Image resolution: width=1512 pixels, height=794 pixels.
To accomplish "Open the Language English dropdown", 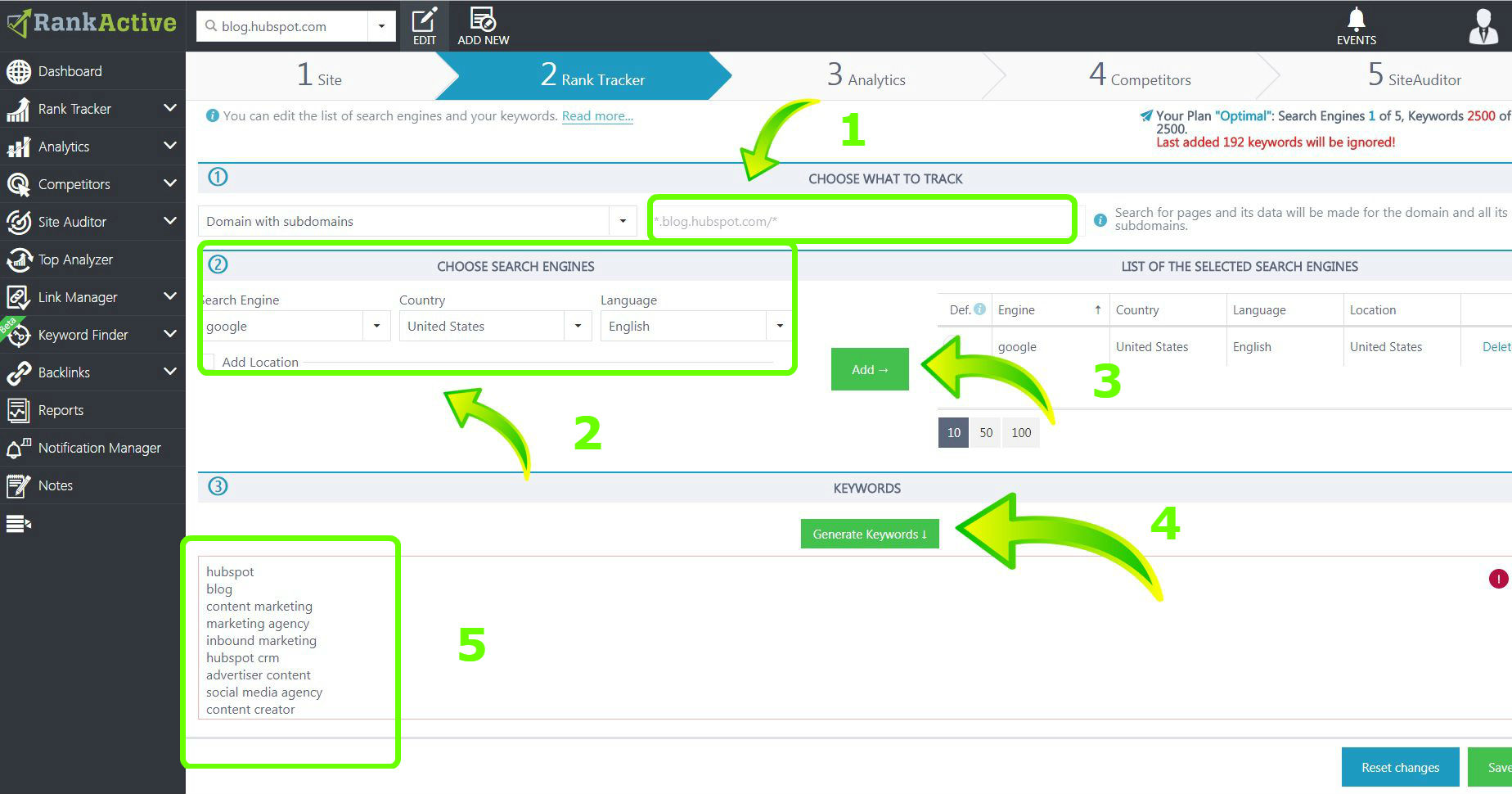I will click(x=779, y=326).
